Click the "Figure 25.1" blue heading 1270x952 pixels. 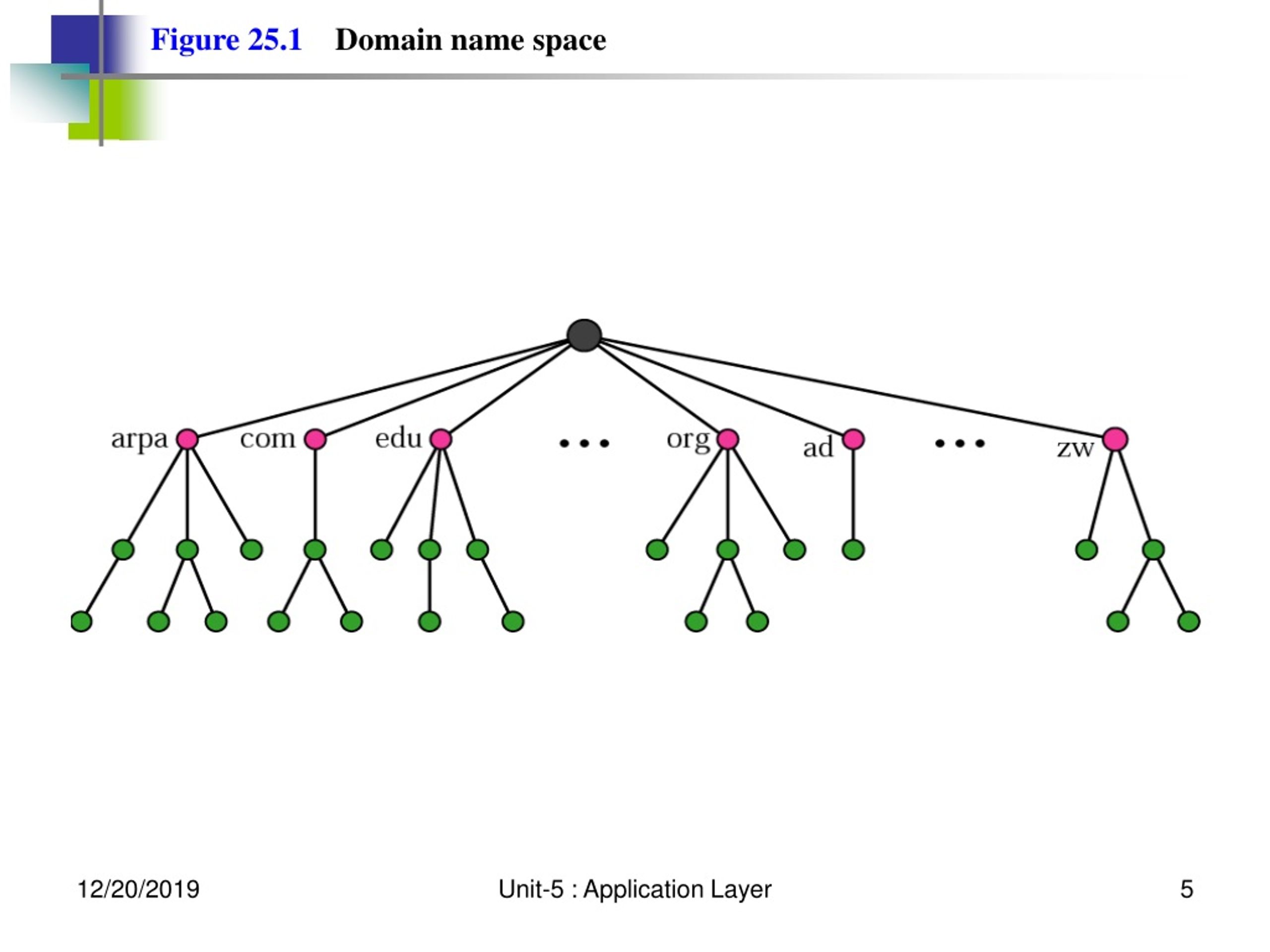[x=226, y=40]
